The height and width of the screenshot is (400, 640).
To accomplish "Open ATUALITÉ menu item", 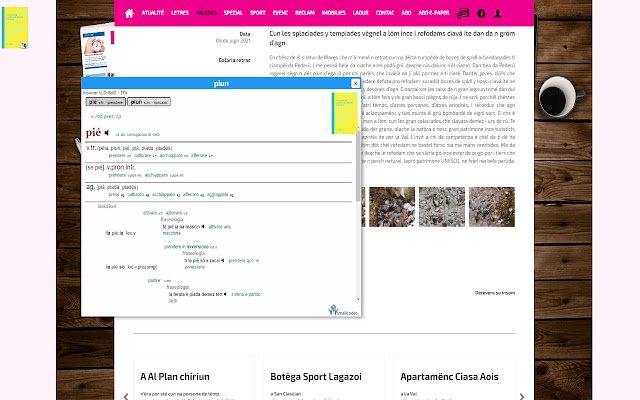I will (153, 13).
